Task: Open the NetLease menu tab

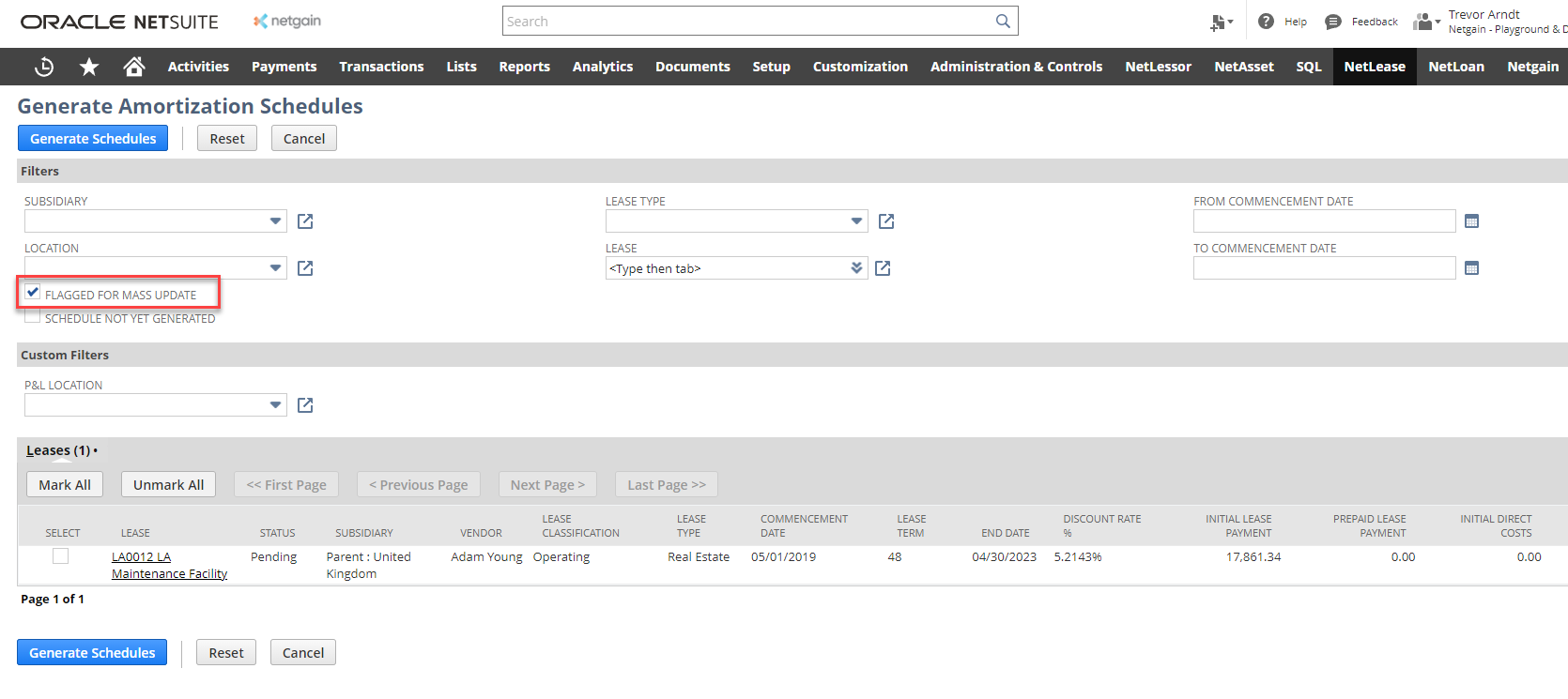Action: [1374, 67]
